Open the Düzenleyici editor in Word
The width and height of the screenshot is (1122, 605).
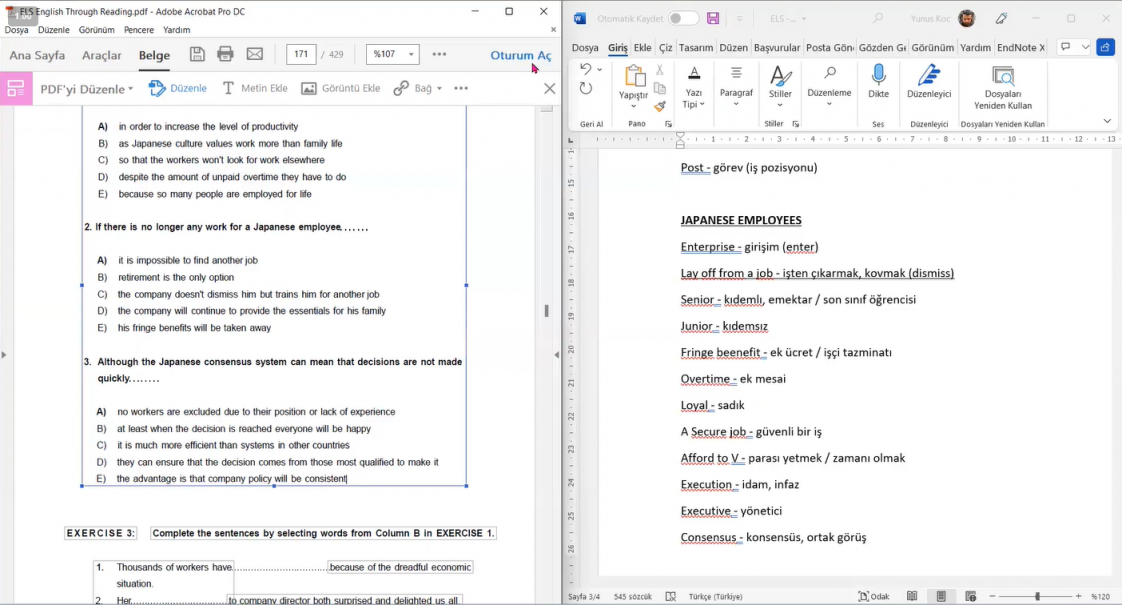(x=929, y=80)
